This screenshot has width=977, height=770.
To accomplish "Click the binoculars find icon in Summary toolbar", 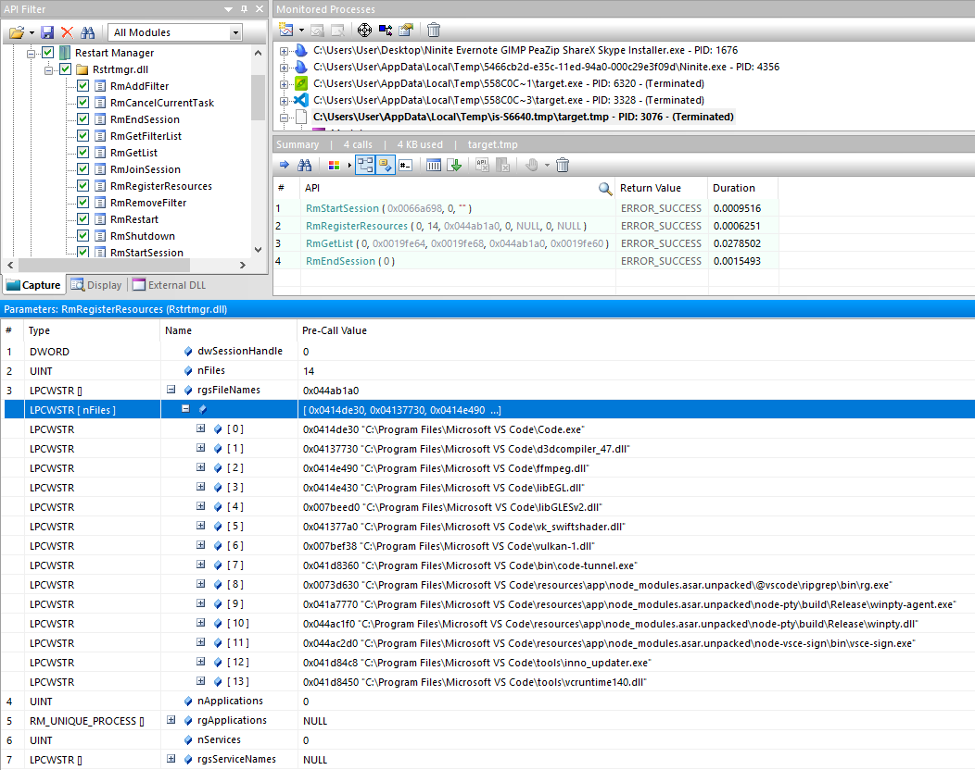I will [305, 165].
